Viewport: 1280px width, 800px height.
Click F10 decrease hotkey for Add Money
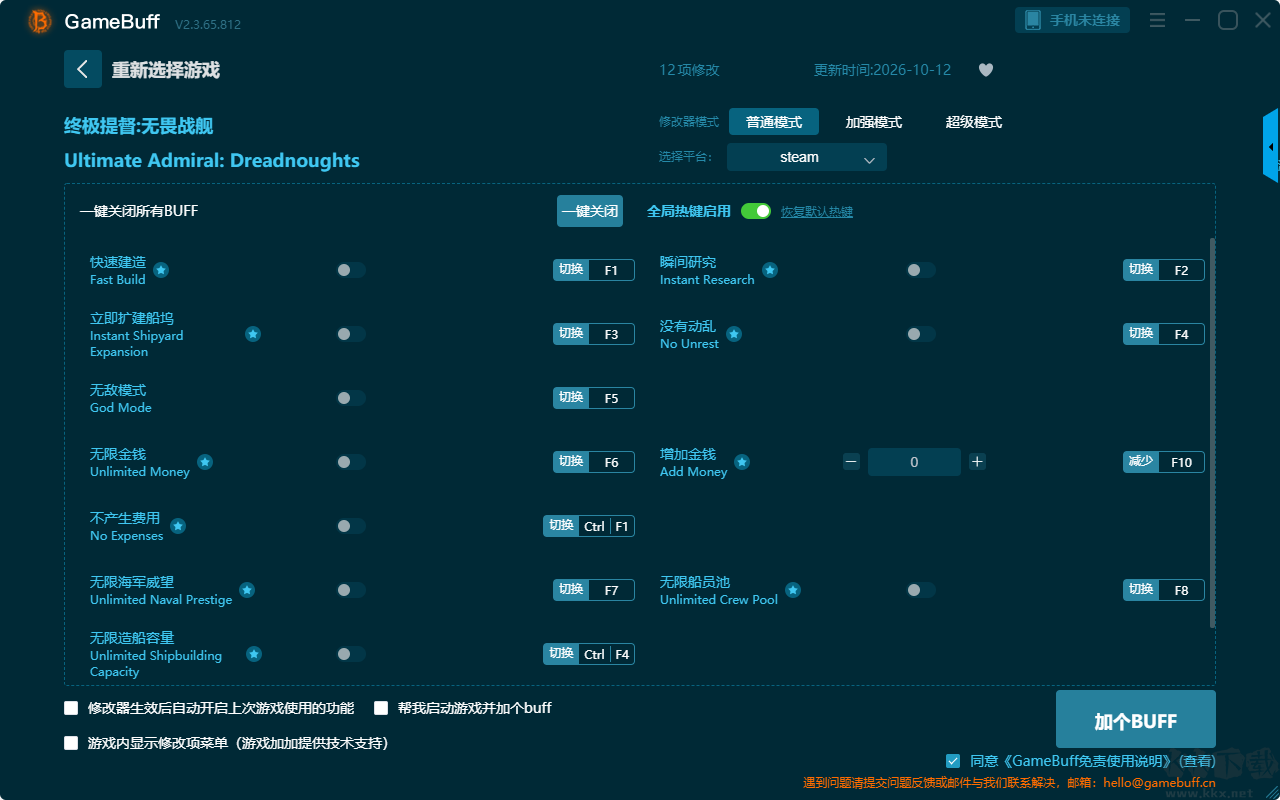tap(1164, 462)
